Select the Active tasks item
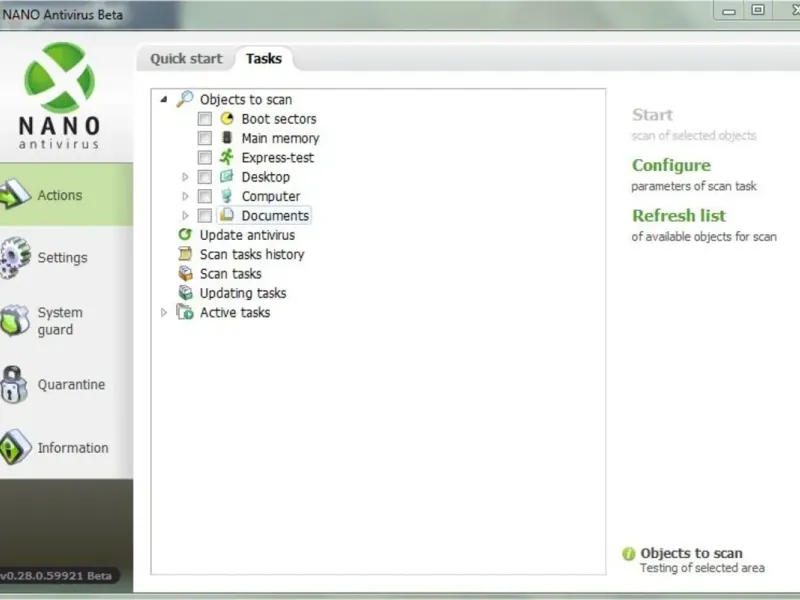Viewport: 800px width, 600px height. coord(235,312)
